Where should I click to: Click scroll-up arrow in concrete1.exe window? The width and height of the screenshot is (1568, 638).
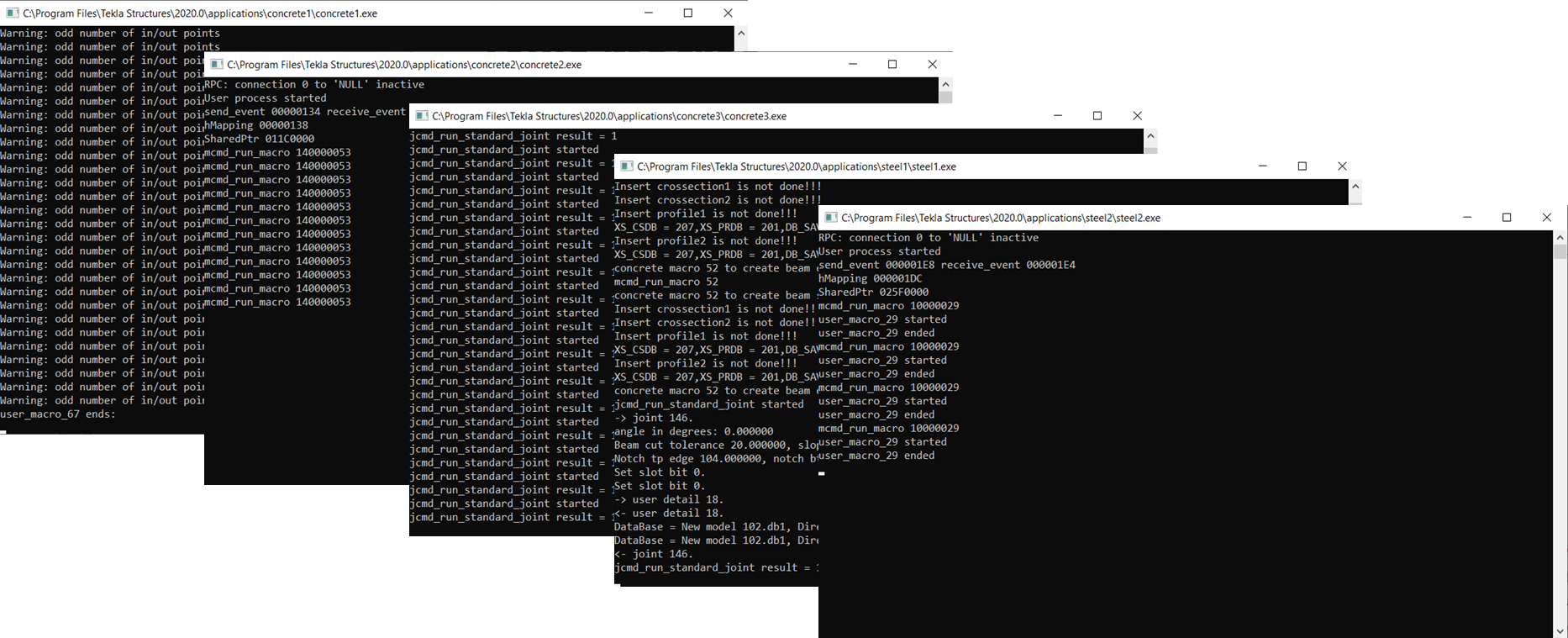click(741, 34)
